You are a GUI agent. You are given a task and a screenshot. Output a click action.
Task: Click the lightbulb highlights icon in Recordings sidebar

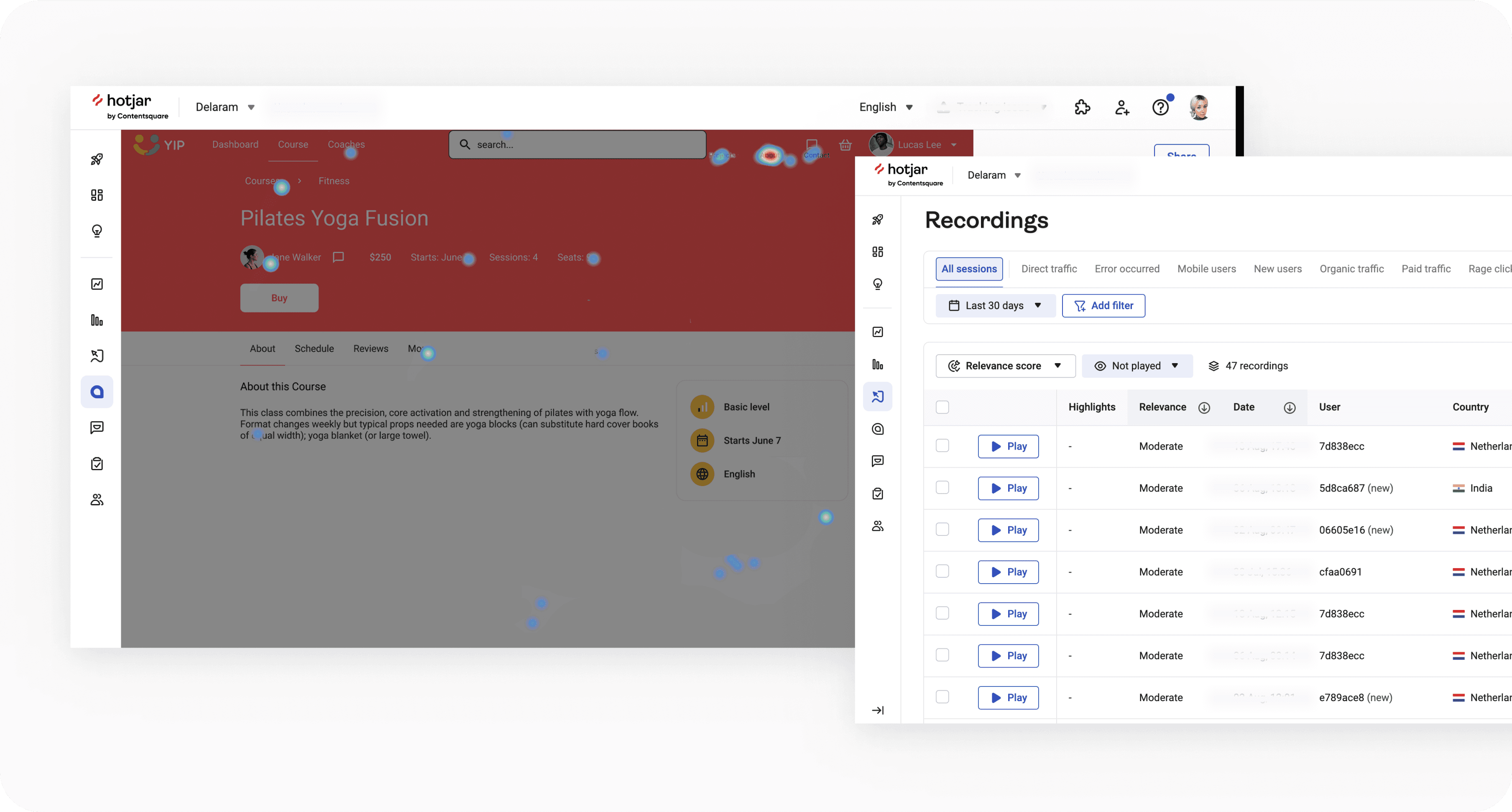pos(878,284)
